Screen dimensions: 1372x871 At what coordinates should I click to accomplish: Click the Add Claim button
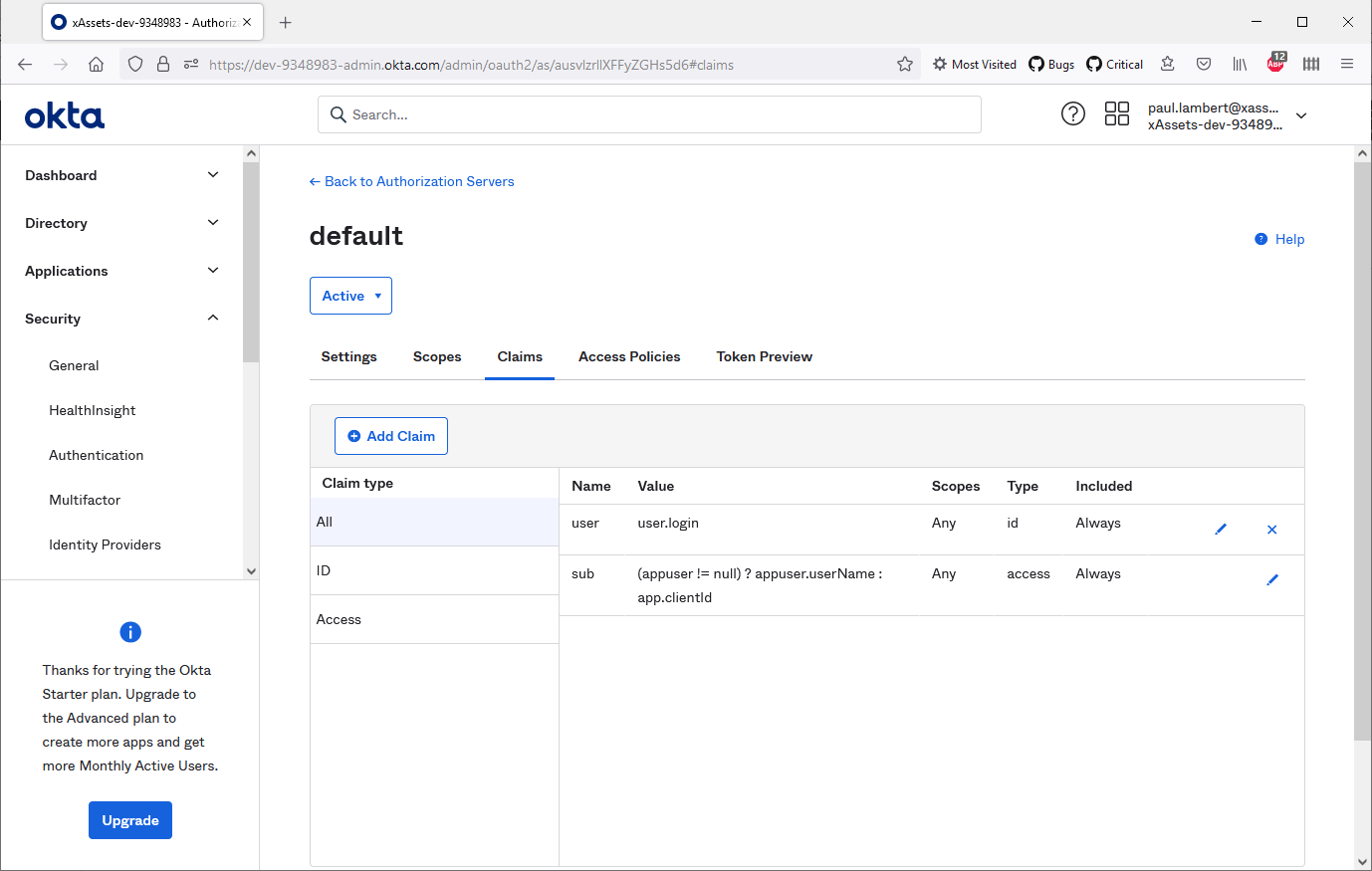tap(390, 435)
